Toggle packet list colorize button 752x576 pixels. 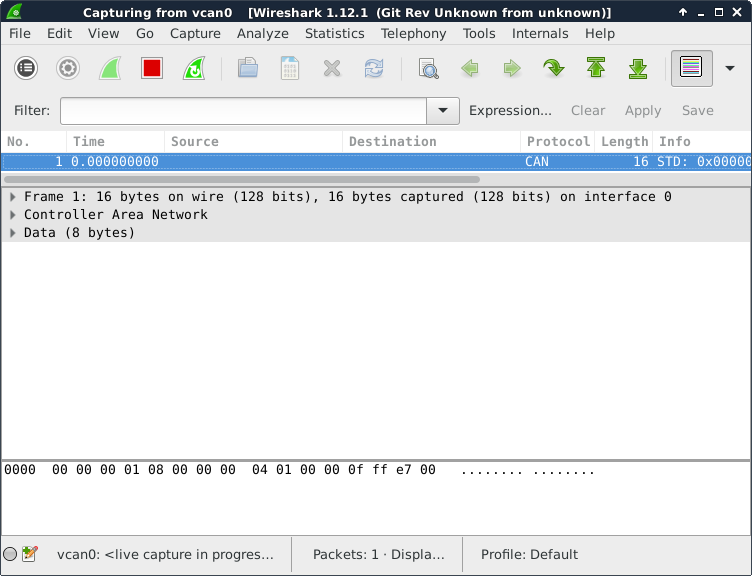click(692, 68)
